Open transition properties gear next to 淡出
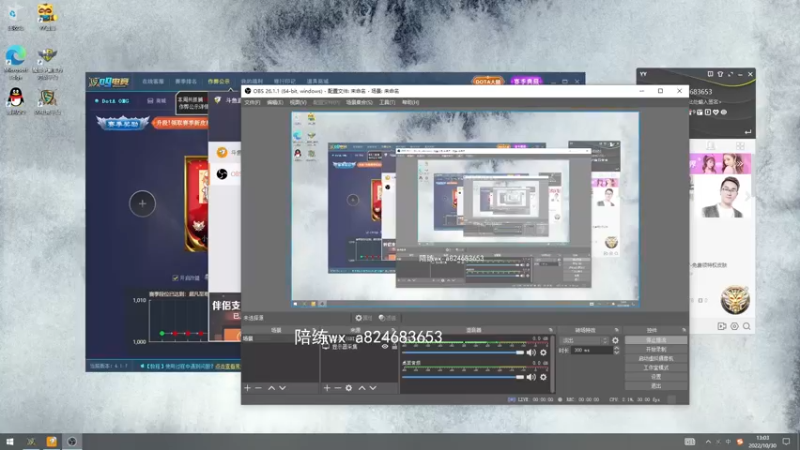This screenshot has height=450, width=800. coord(615,340)
